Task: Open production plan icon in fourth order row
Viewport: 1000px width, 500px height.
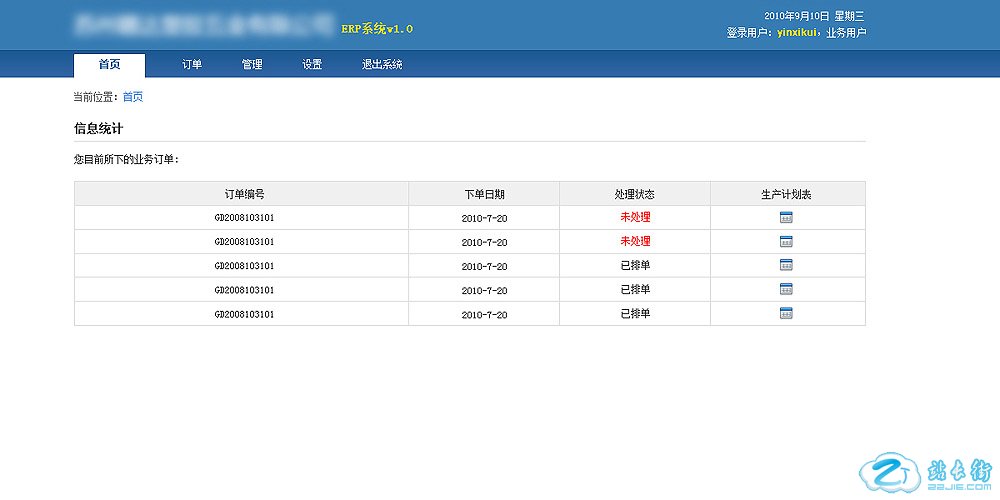Action: click(x=786, y=289)
